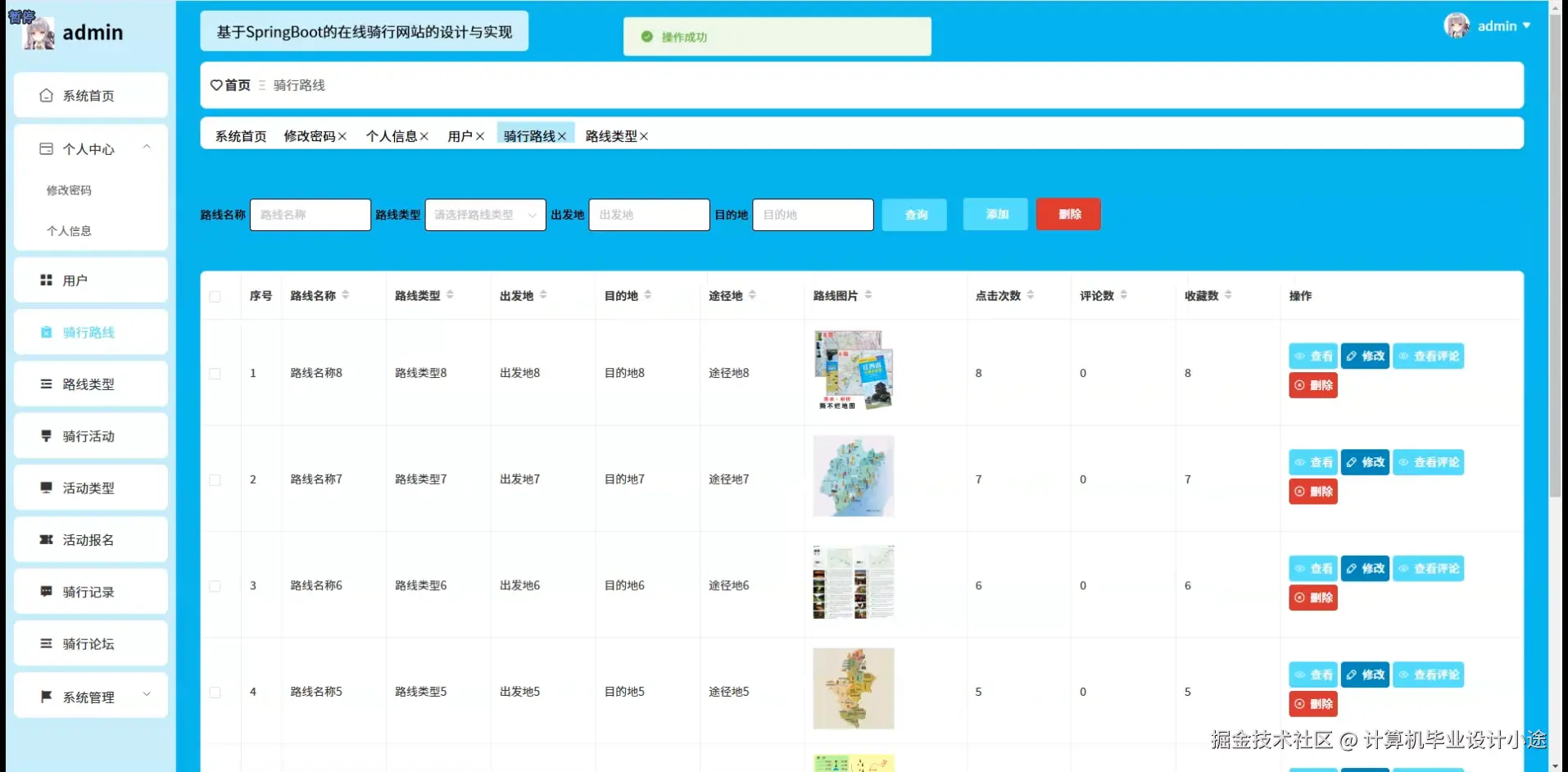Click the red 删除 batch delete button
The width and height of the screenshot is (1568, 772).
coord(1067,214)
